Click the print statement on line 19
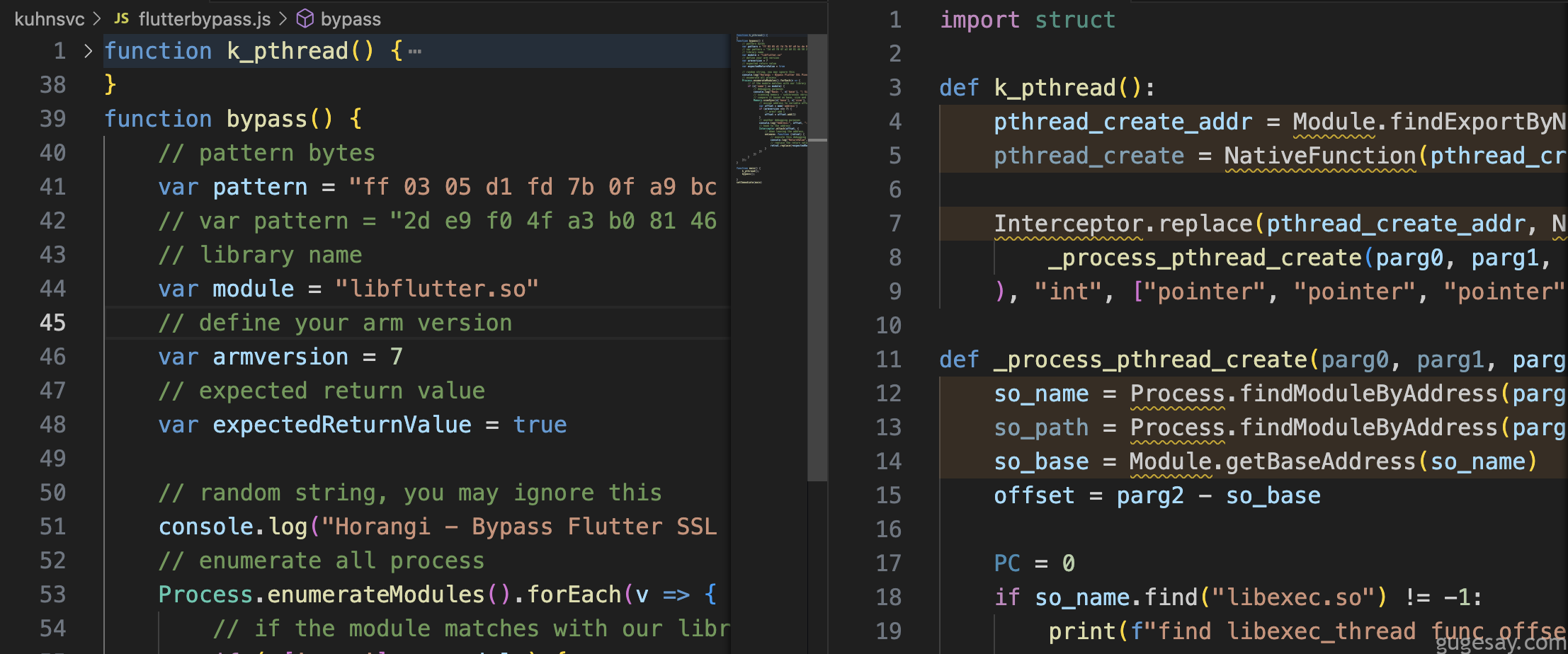The height and width of the screenshot is (654, 1568). click(x=1307, y=631)
